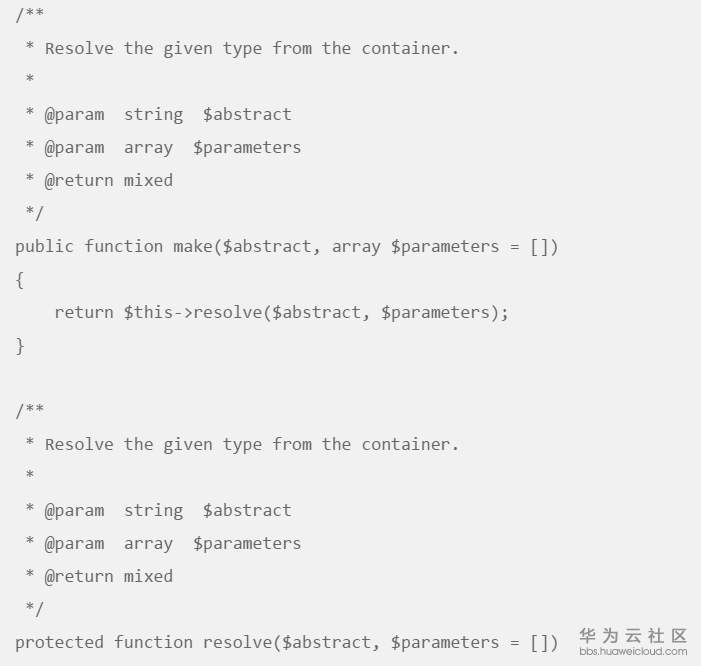Click the 华为云社区 watermark text
Screen dimensions: 701x666
pos(633,635)
